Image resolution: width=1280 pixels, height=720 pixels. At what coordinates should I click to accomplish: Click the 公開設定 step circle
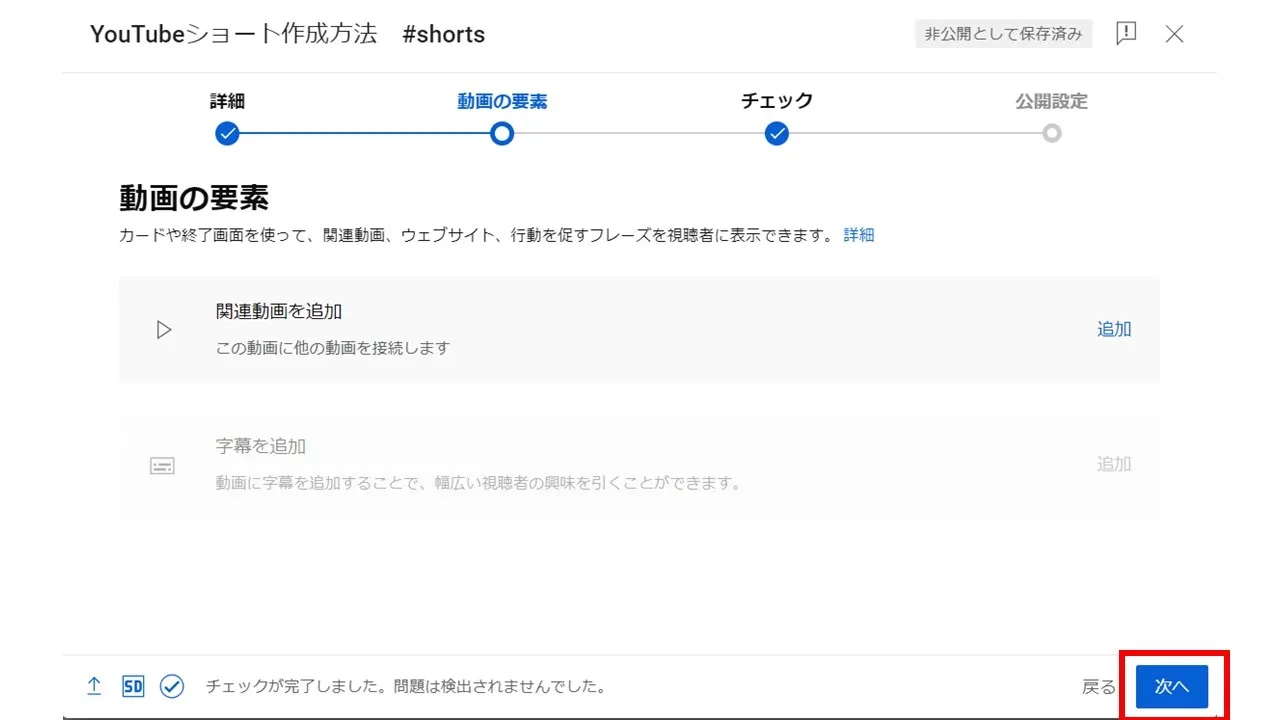point(1051,133)
